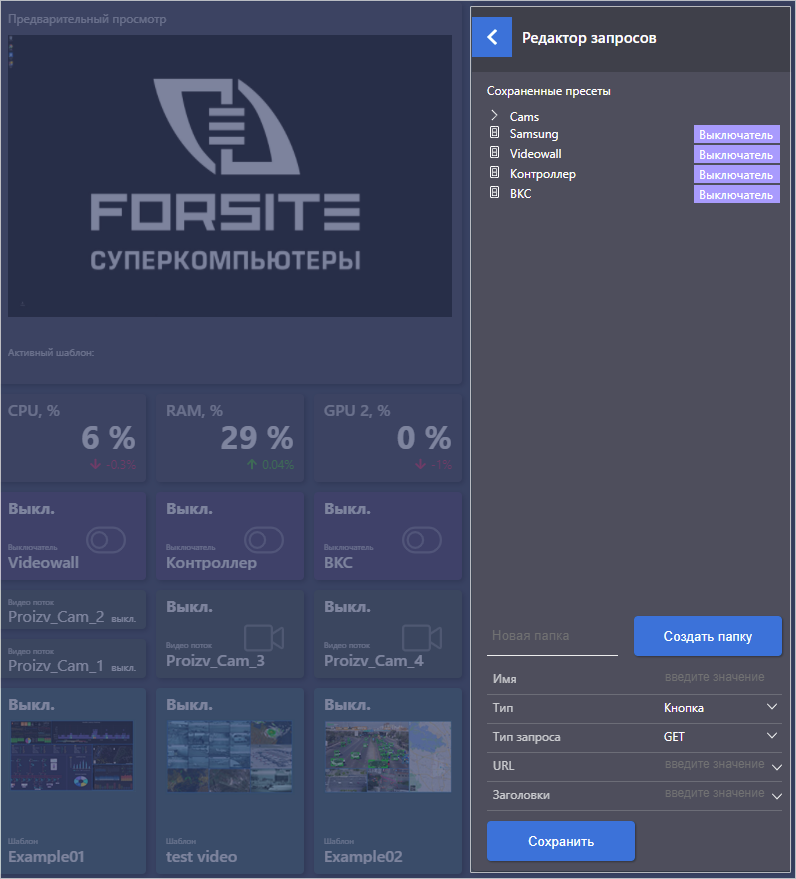Select the Samsung preset
This screenshot has width=796, height=879.
point(534,134)
